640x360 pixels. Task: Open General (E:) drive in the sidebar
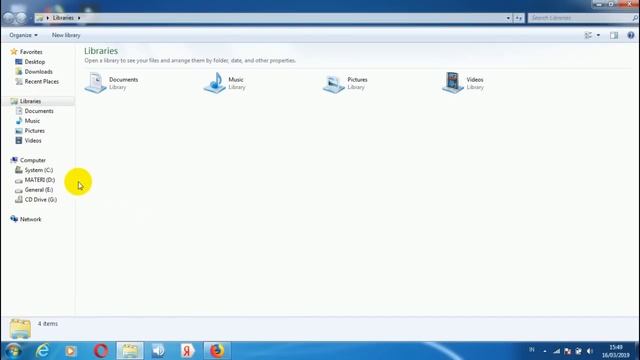(x=39, y=189)
